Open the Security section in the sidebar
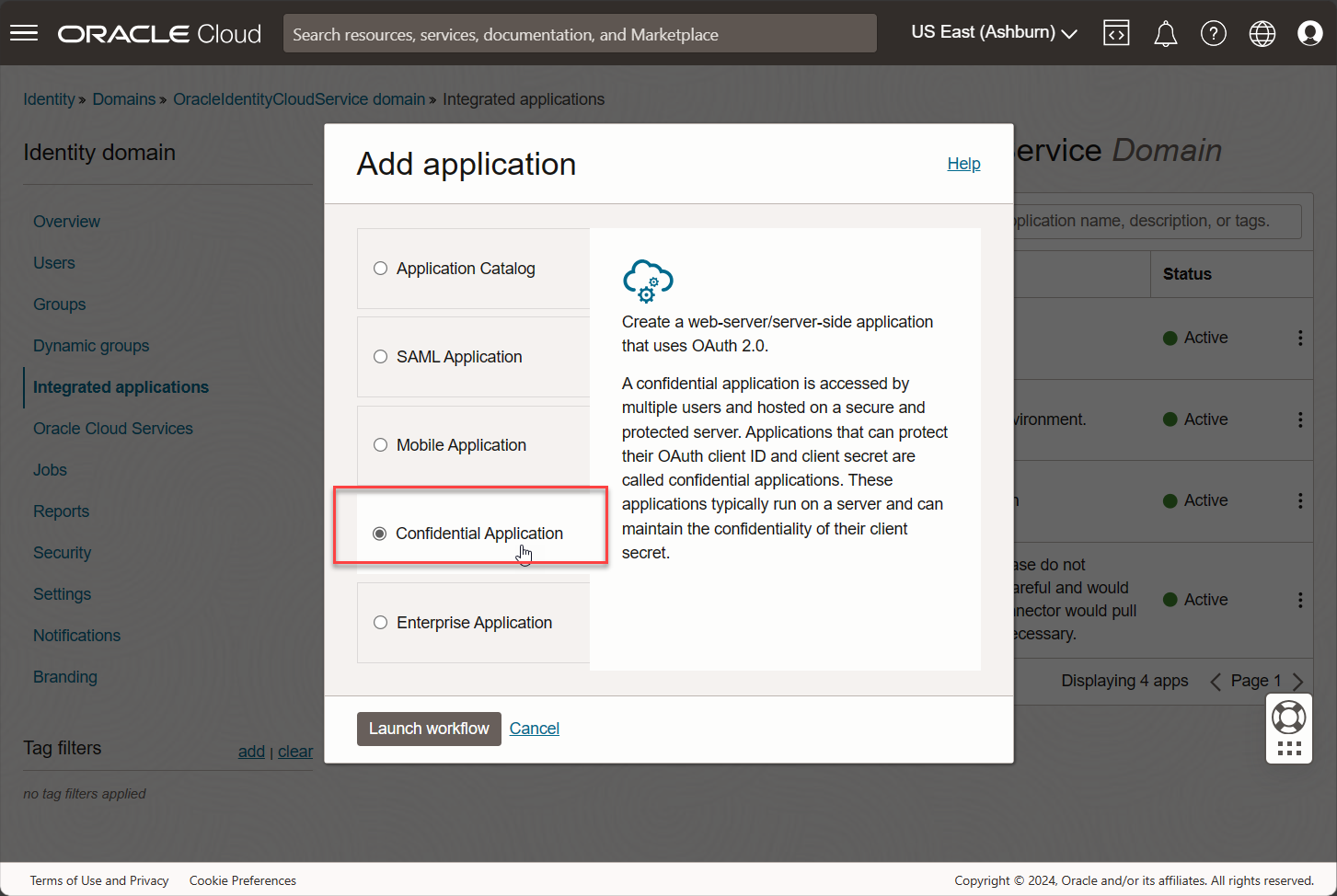Viewport: 1337px width, 896px height. click(62, 552)
